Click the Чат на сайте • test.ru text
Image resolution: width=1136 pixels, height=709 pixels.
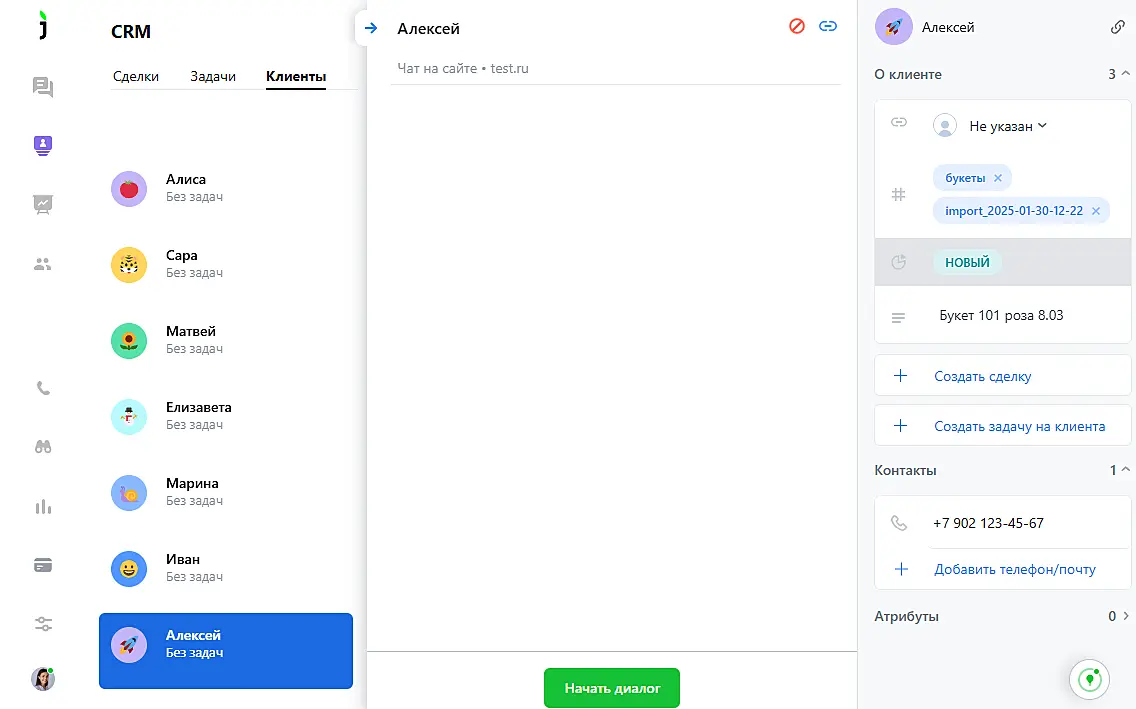click(463, 68)
